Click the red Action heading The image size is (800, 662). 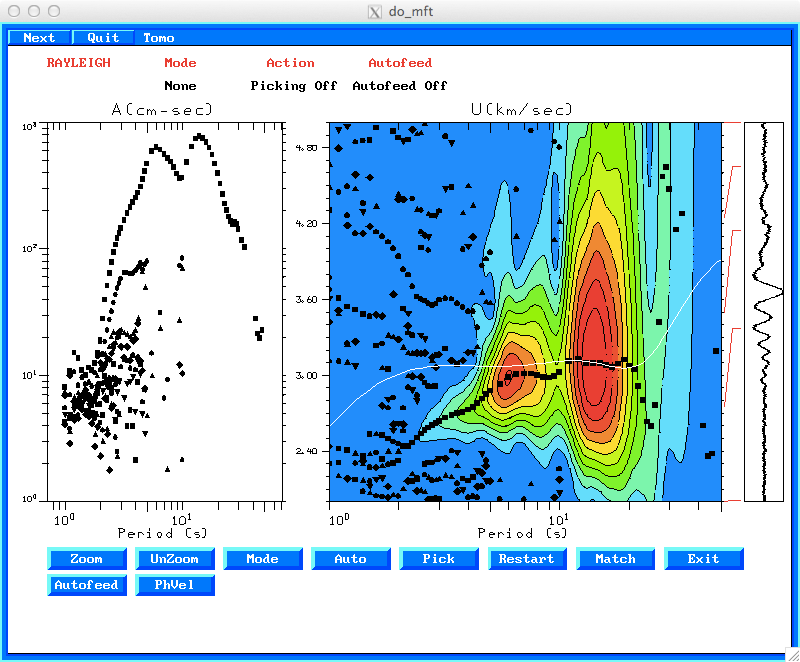point(290,63)
